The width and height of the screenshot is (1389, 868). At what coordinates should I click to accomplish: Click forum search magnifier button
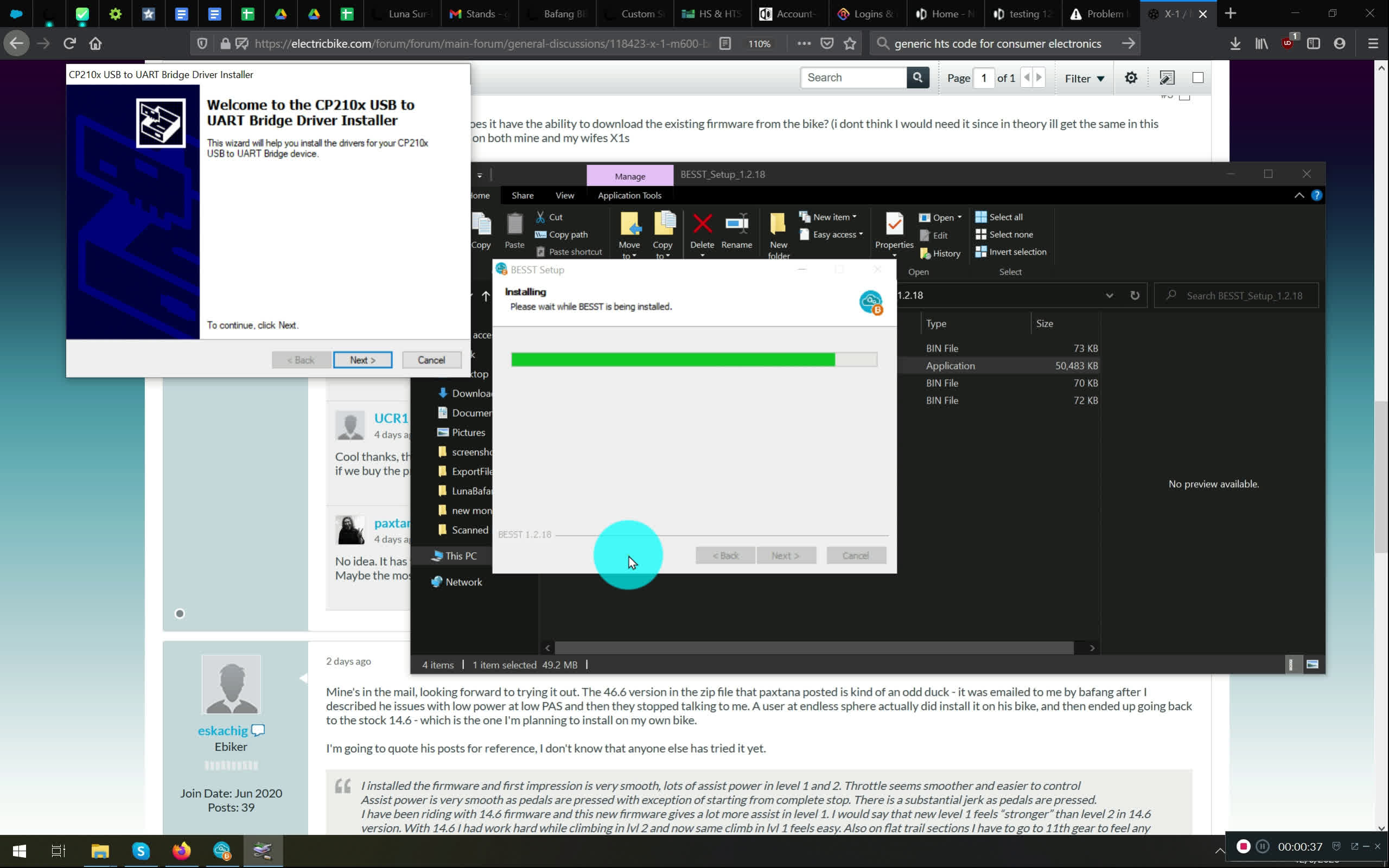tap(917, 78)
